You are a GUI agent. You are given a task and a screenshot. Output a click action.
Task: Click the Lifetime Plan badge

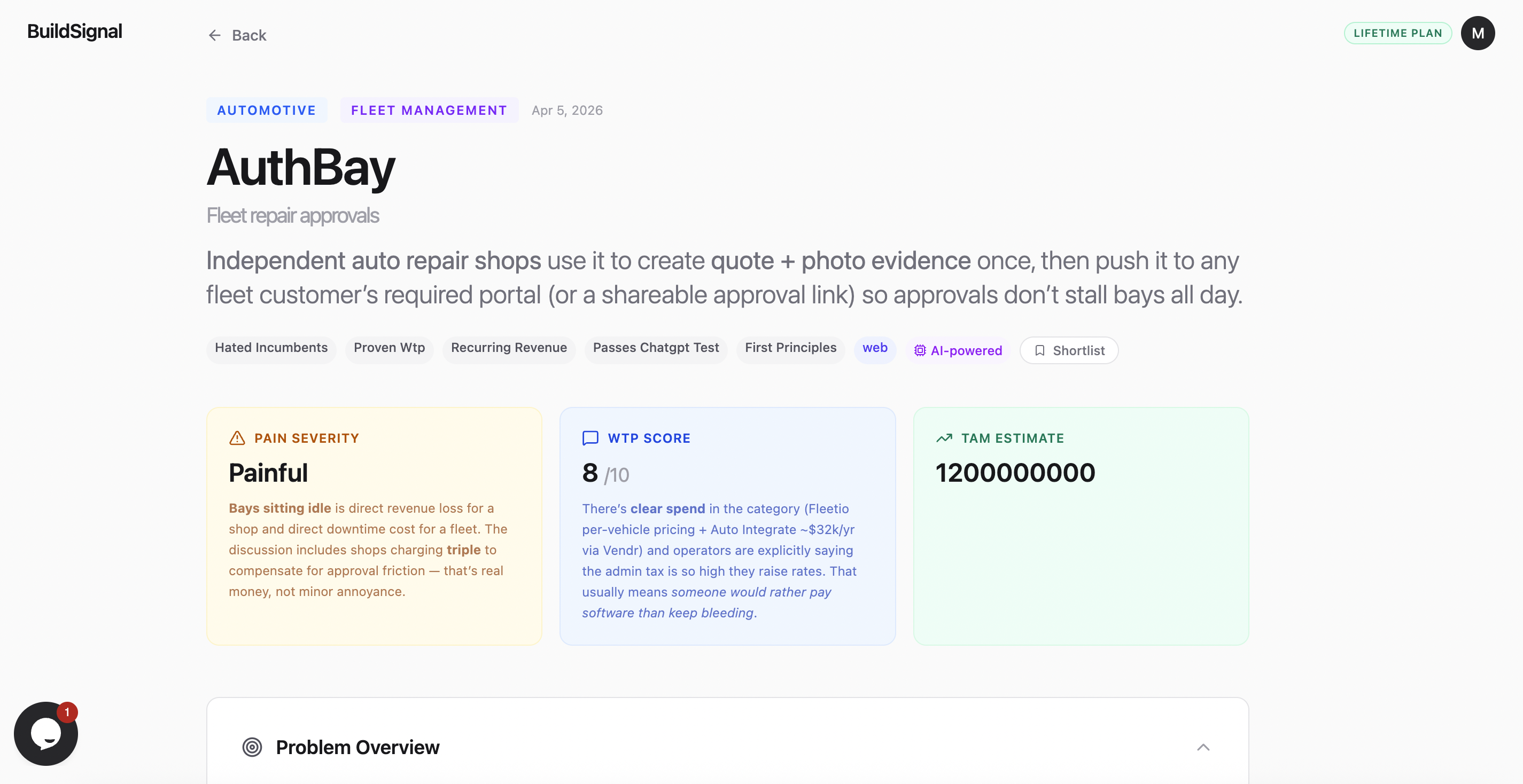(1397, 33)
